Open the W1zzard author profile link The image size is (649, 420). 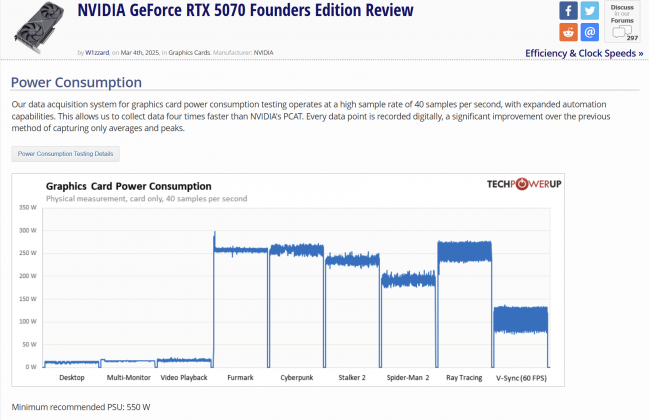97,53
